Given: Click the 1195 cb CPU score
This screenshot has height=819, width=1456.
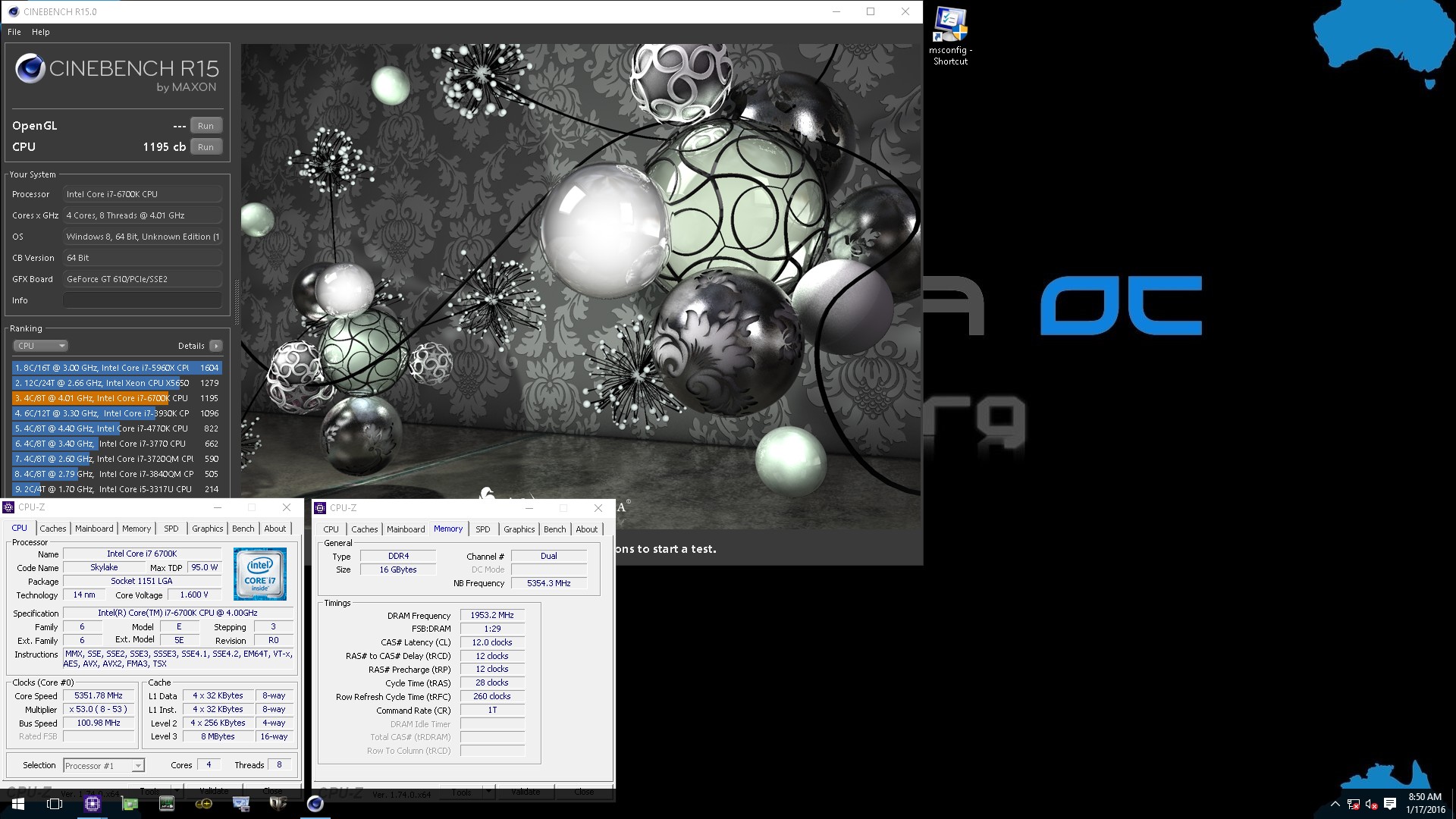Looking at the screenshot, I should point(165,147).
